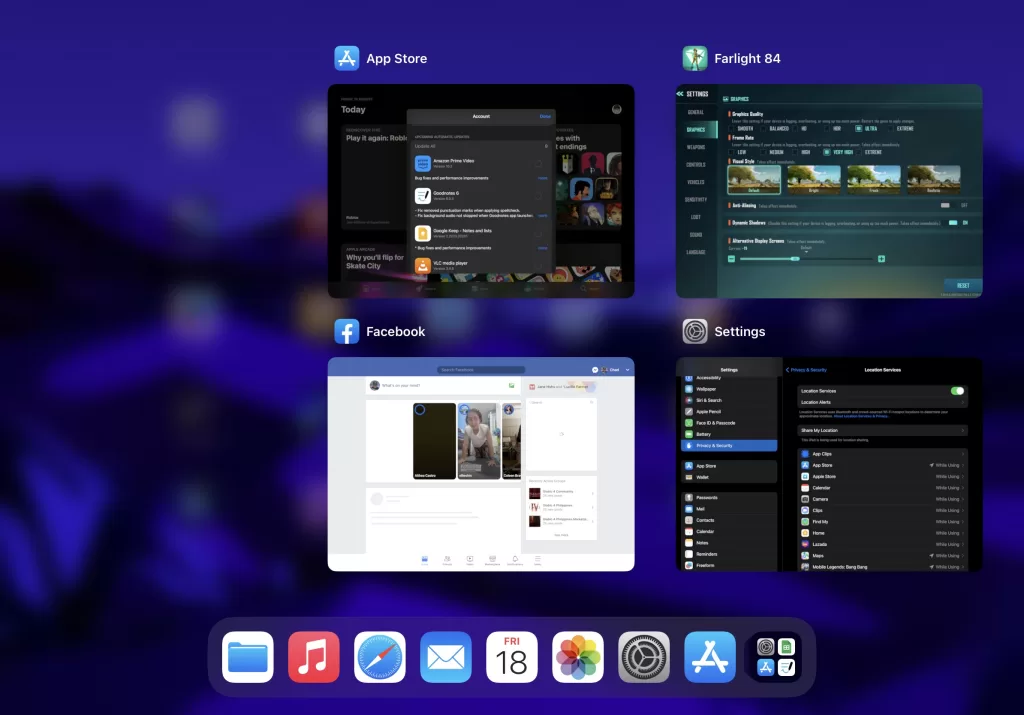Tap Privacy & Security icon in sidebar
Screen dimensions: 1024x715
click(x=688, y=445)
